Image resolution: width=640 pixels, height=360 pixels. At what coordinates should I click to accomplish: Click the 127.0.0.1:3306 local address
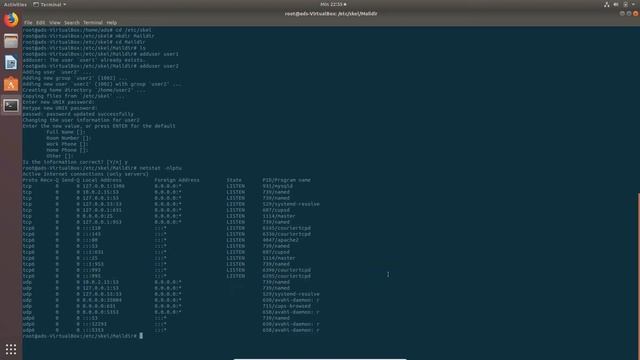(x=104, y=186)
